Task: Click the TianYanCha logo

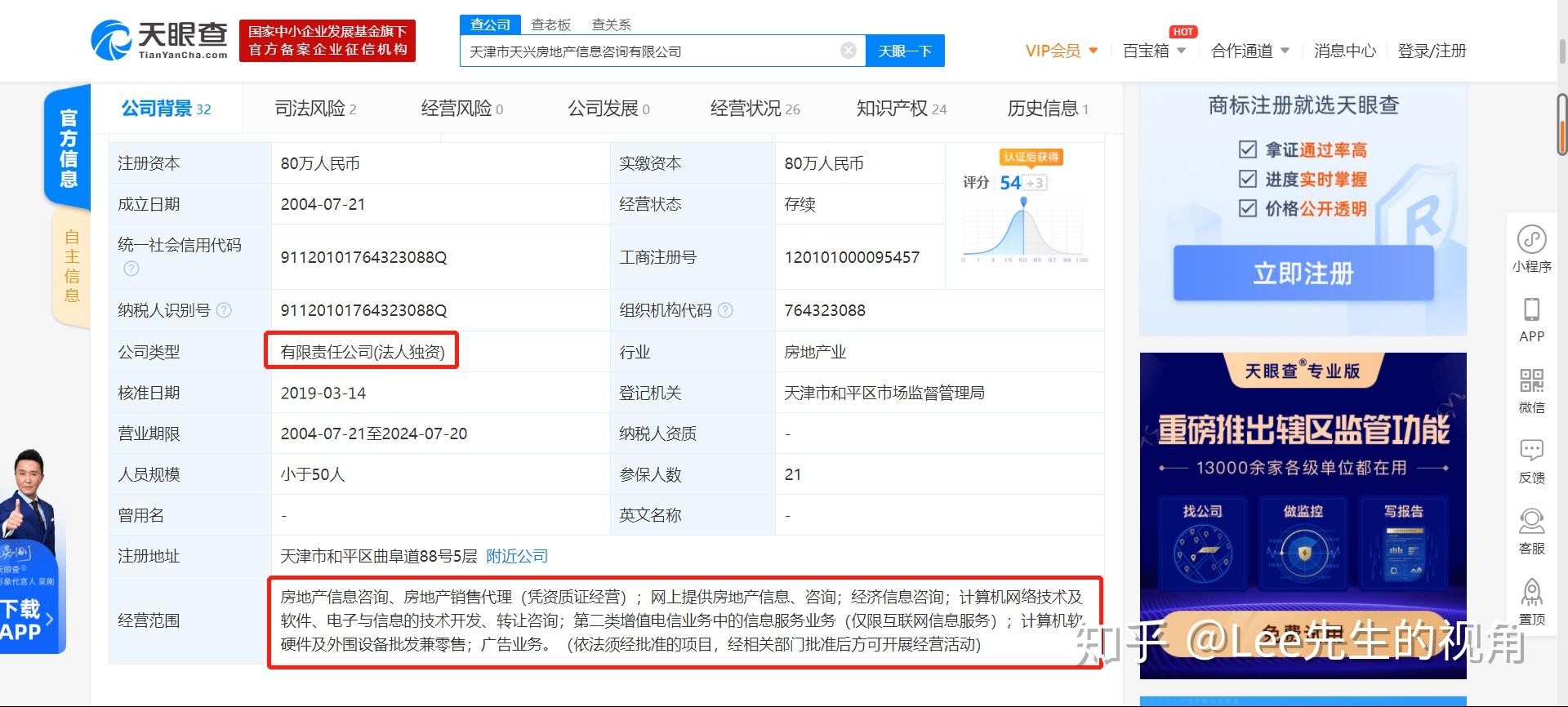Action: [x=160, y=40]
